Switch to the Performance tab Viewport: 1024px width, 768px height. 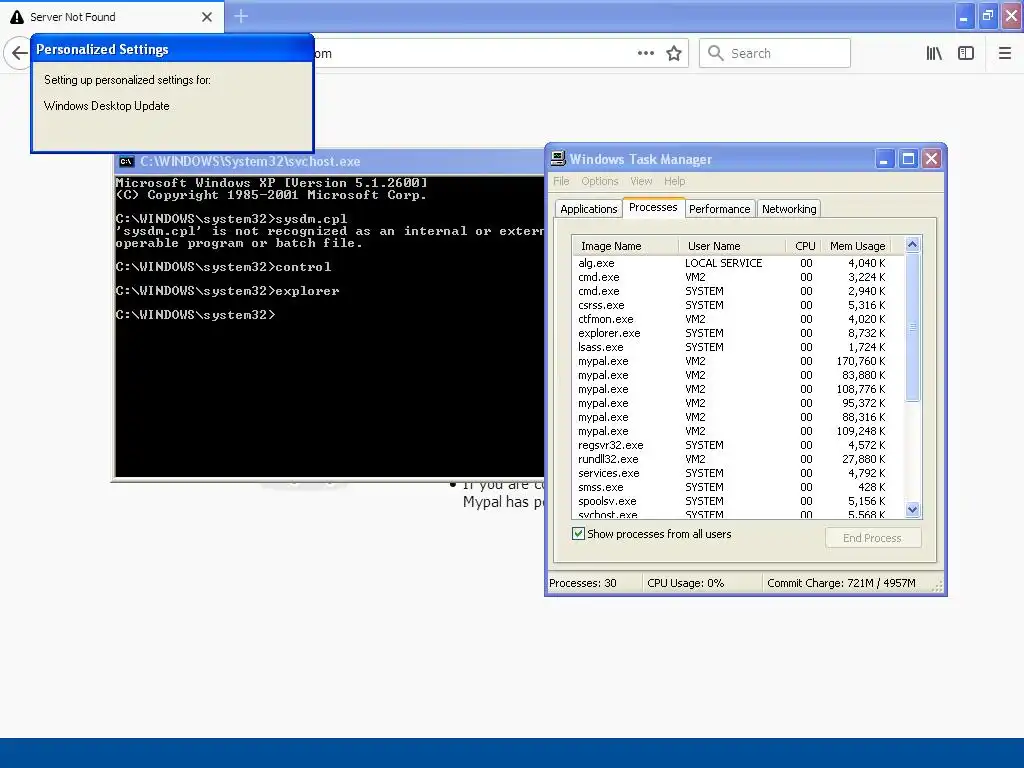tap(720, 209)
